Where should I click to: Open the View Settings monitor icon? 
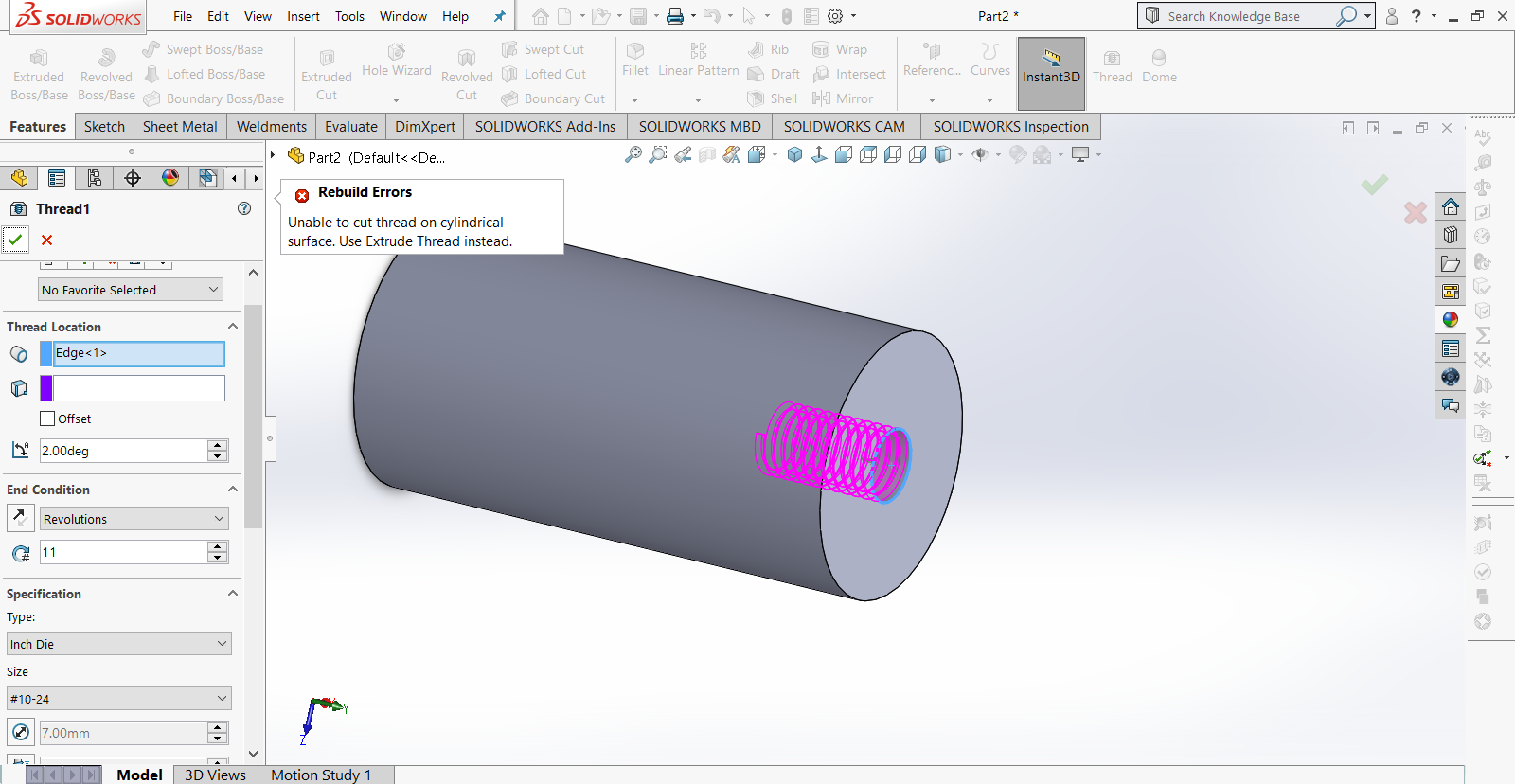(x=1080, y=154)
